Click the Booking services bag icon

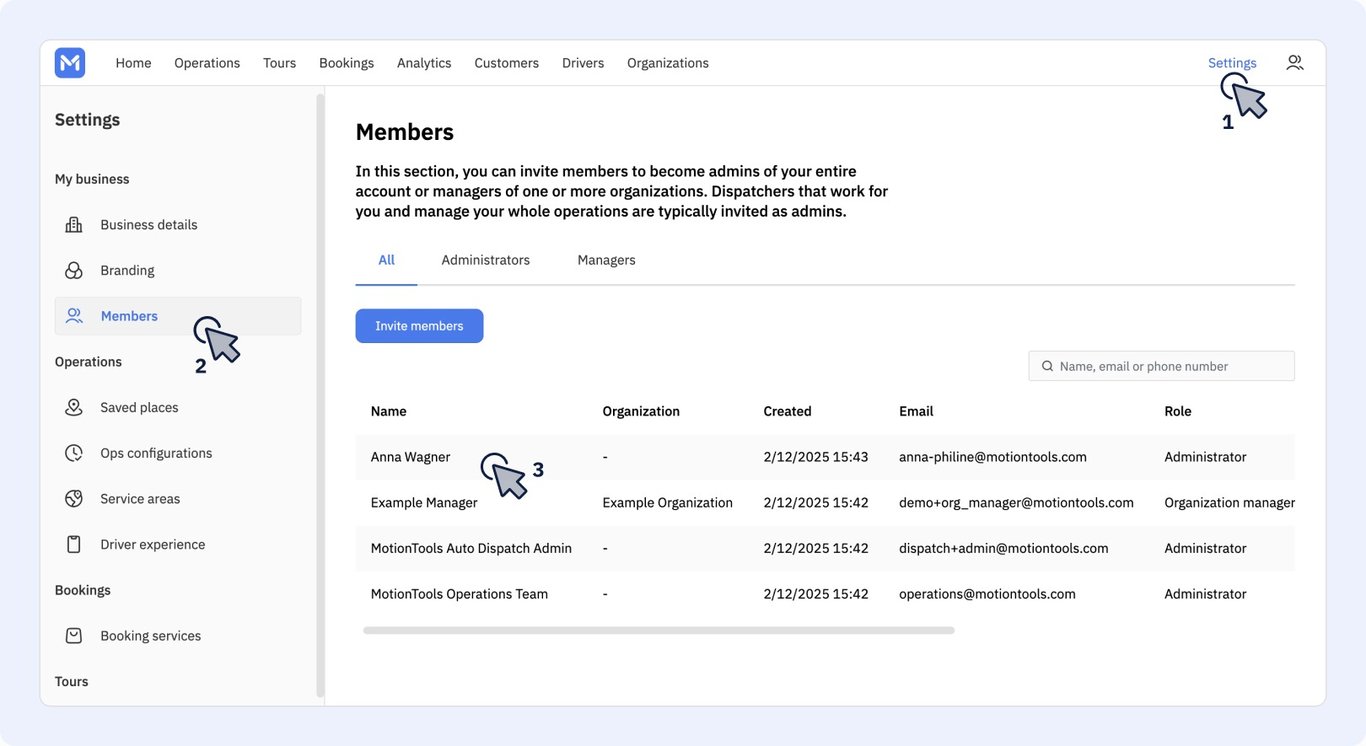(x=74, y=636)
